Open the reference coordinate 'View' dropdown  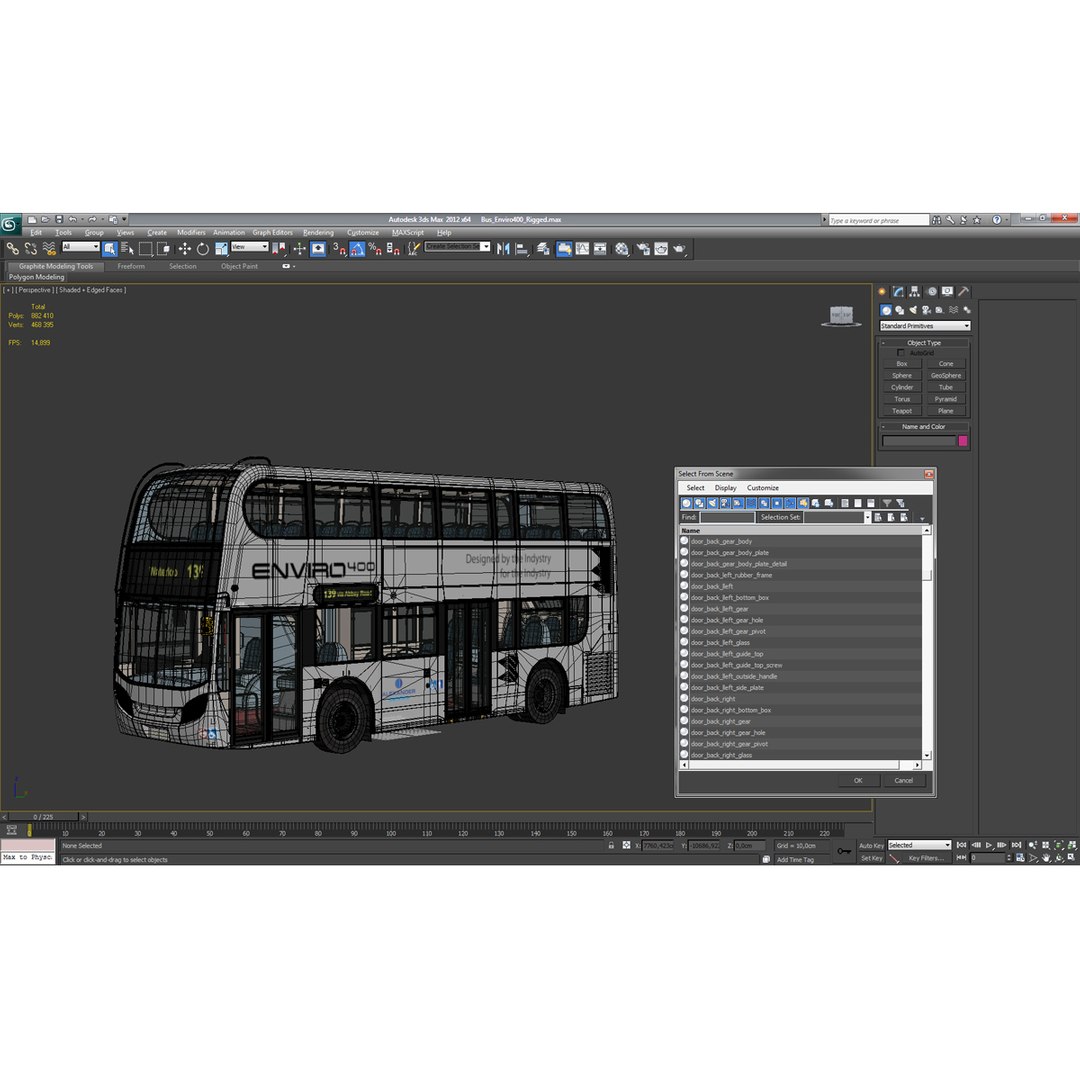(249, 247)
